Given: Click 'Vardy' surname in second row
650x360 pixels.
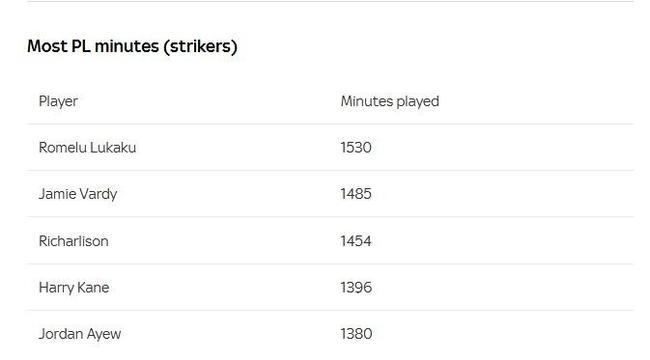Looking at the screenshot, I should click(x=98, y=194).
